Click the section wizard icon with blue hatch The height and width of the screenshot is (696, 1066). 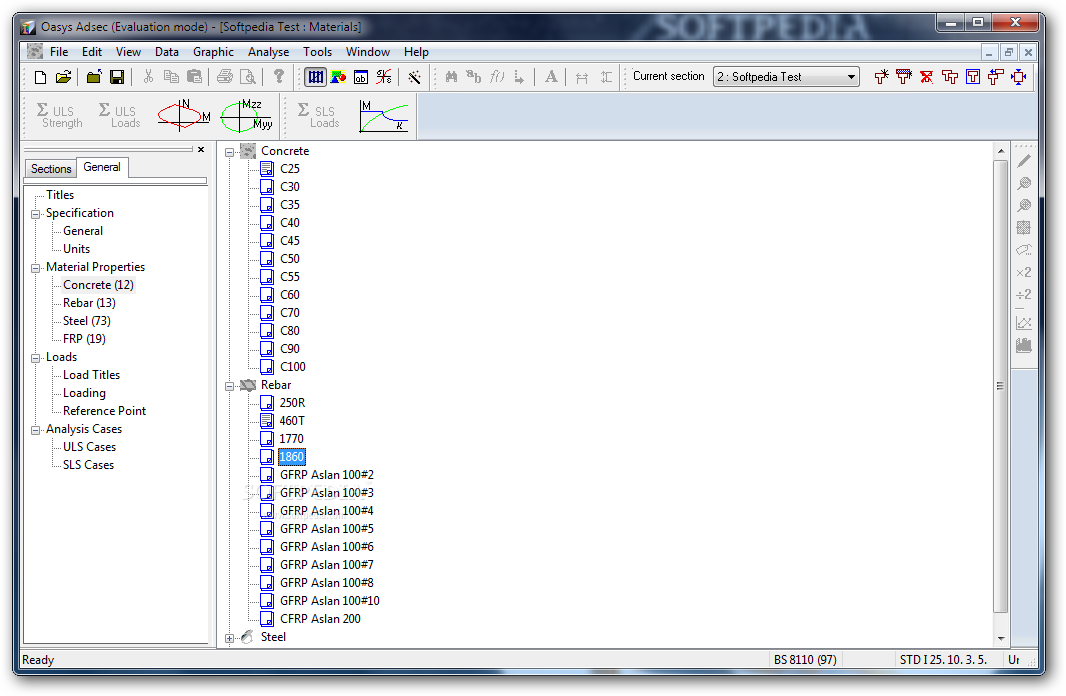coord(904,77)
